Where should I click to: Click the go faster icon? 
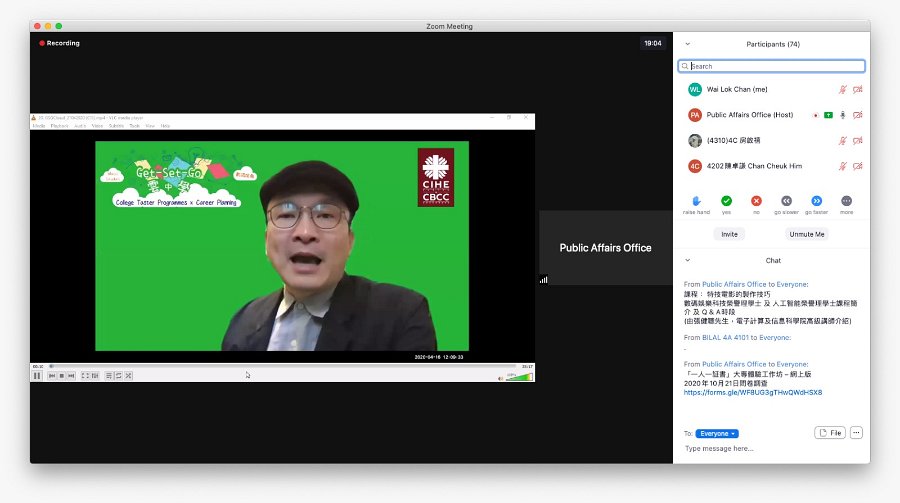click(816, 200)
